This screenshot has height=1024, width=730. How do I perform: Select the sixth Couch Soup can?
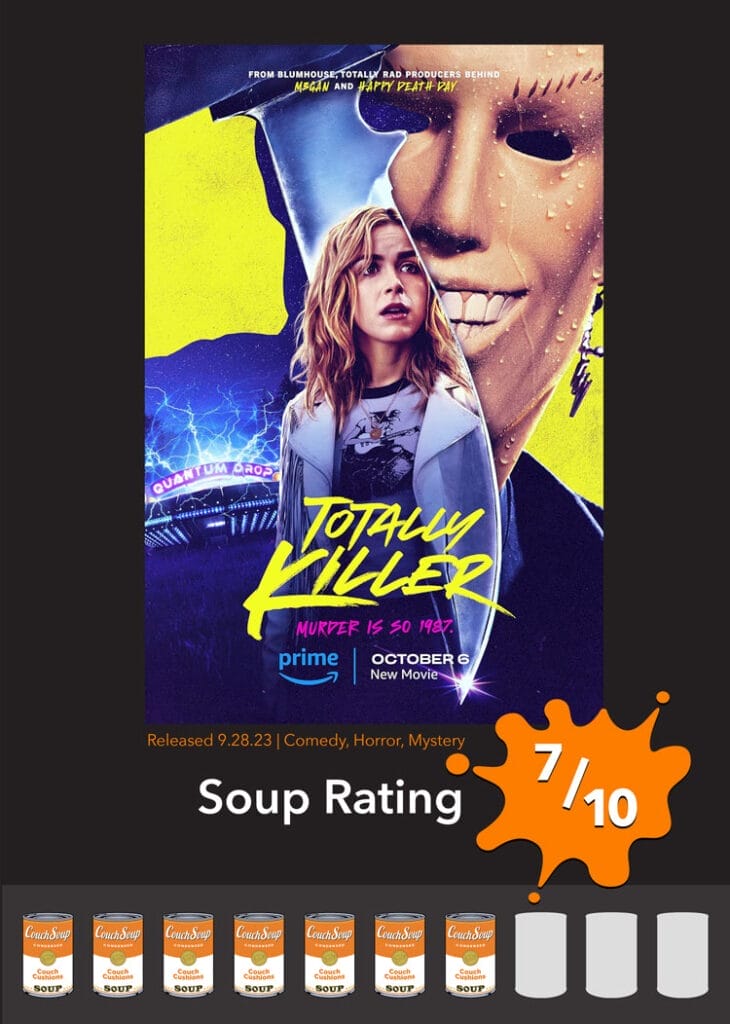tap(400, 954)
